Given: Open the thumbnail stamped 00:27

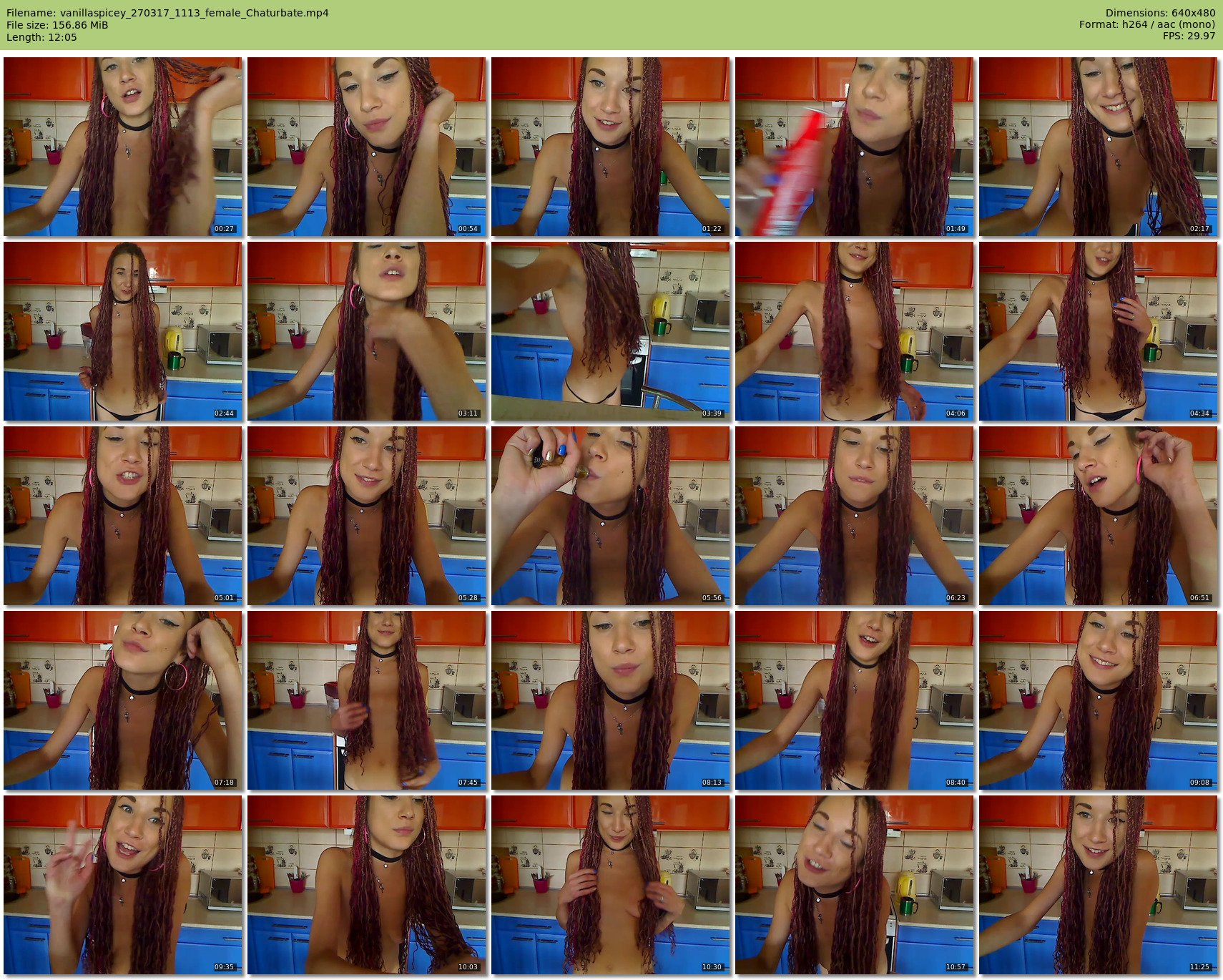Looking at the screenshot, I should point(123,147).
